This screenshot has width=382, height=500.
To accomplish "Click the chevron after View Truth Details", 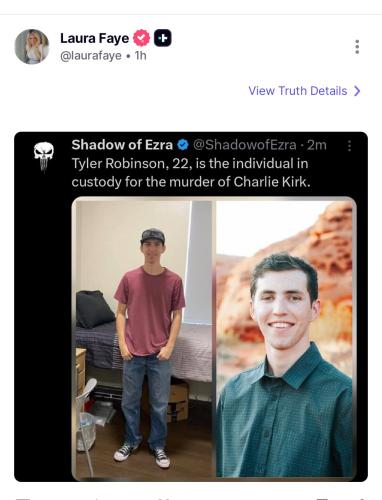I will point(357,91).
